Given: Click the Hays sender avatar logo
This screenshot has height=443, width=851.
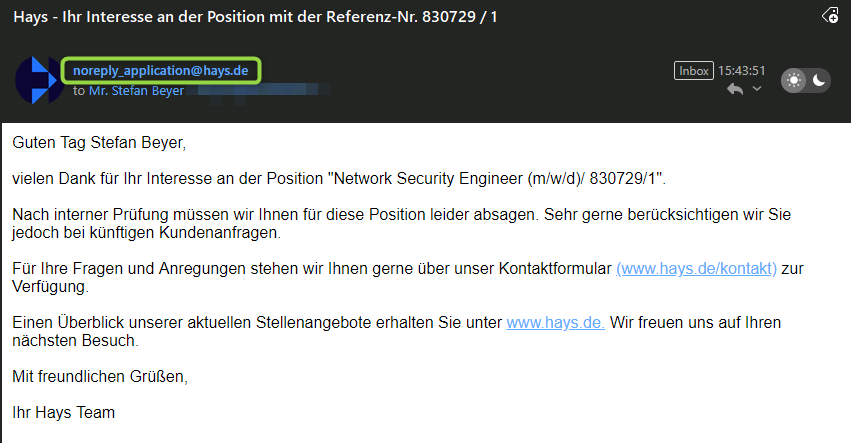Looking at the screenshot, I should click(38, 80).
